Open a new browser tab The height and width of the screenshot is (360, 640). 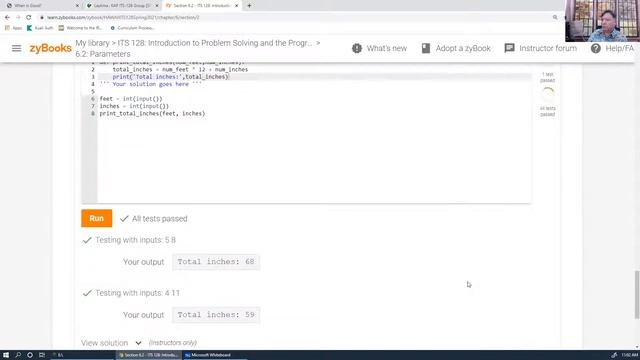pyautogui.click(x=249, y=6)
